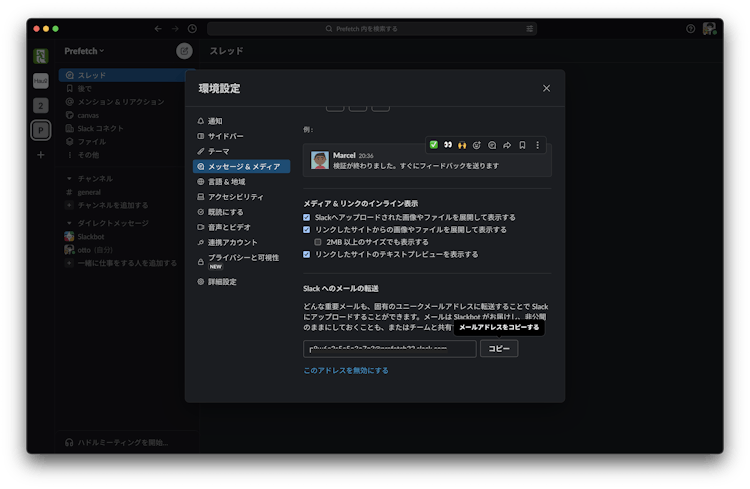Image resolution: width=750 pixels, height=489 pixels.
Task: Open the three-dot more actions menu
Action: coord(537,145)
